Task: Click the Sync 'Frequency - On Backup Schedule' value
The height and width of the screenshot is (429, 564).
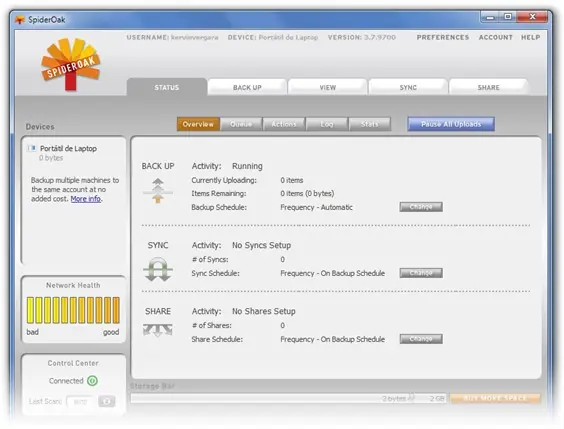Action: point(333,273)
